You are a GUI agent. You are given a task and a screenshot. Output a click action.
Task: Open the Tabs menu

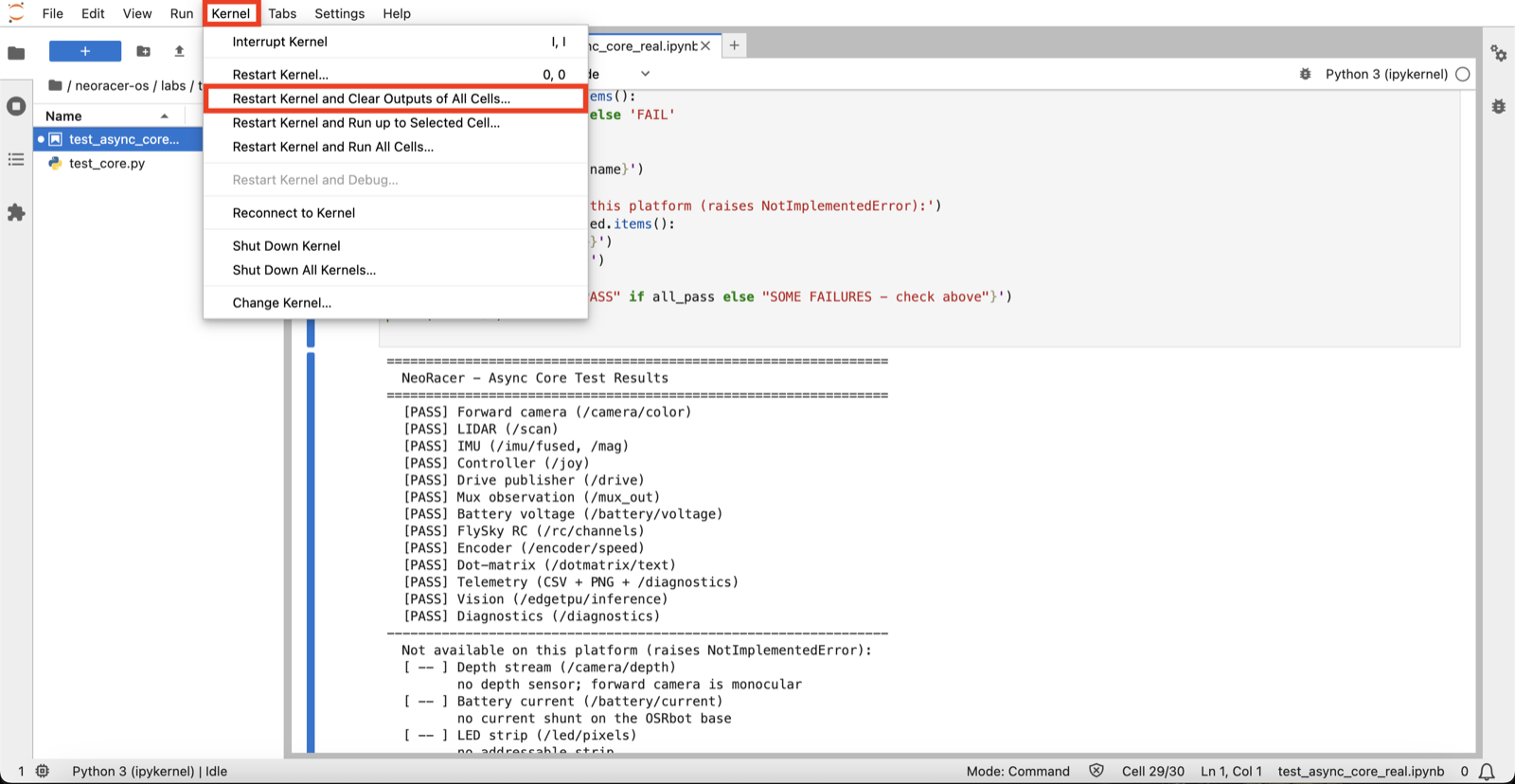pos(282,13)
